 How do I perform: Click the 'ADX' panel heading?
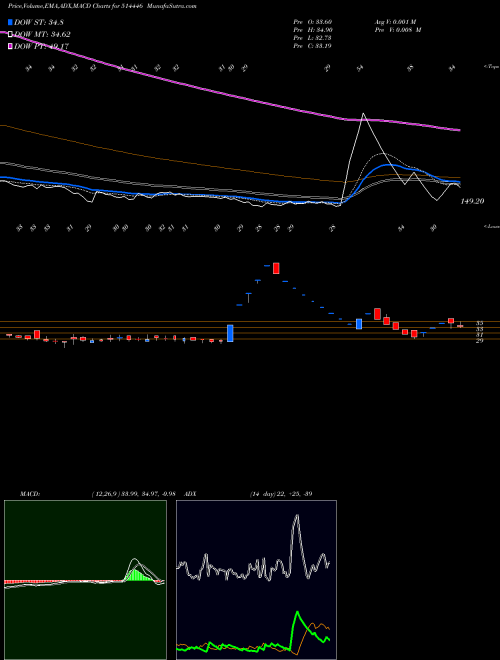tap(191, 494)
